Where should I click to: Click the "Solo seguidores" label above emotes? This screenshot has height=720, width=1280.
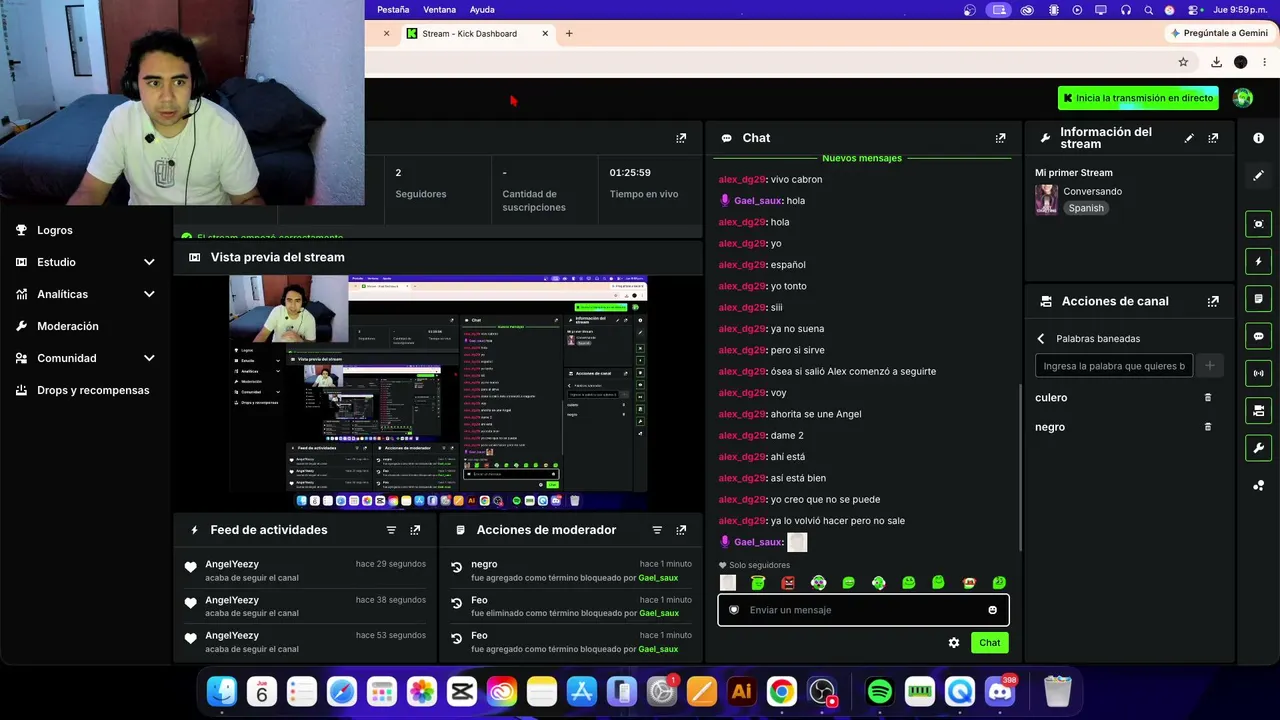point(760,566)
